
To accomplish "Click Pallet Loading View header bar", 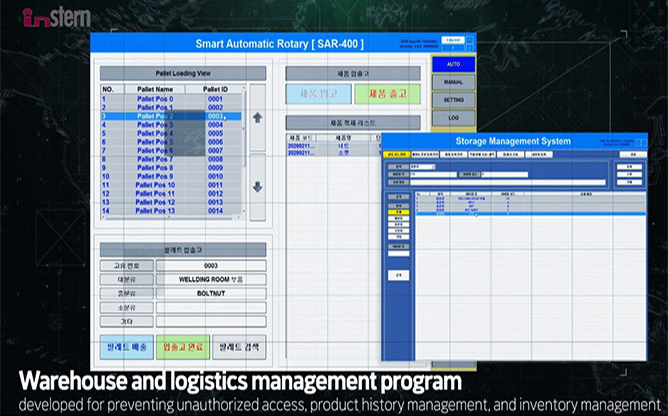I will tap(183, 73).
